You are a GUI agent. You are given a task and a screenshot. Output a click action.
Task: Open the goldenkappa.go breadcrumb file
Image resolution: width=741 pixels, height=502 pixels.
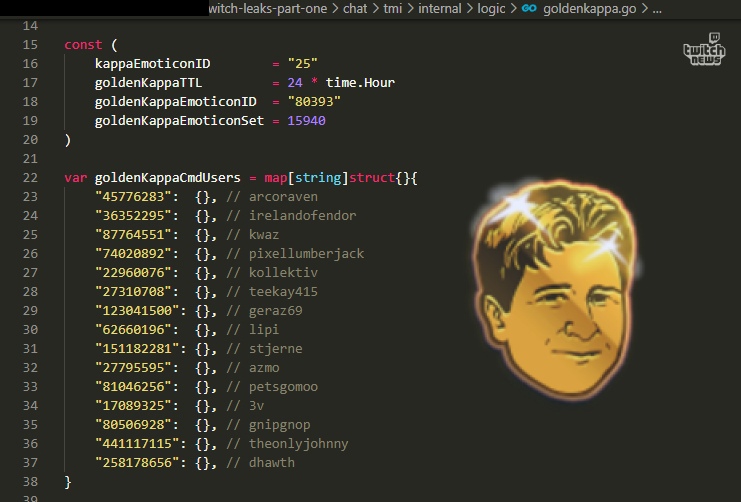click(x=589, y=9)
